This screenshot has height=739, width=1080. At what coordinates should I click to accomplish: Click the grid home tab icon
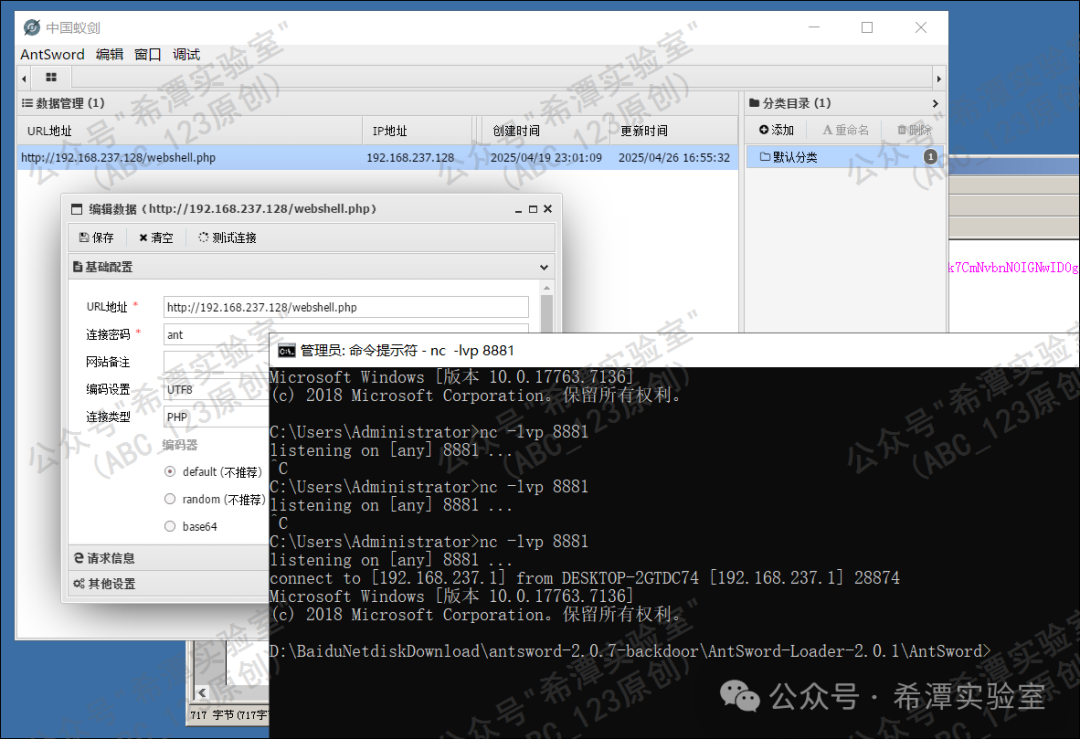[51, 77]
